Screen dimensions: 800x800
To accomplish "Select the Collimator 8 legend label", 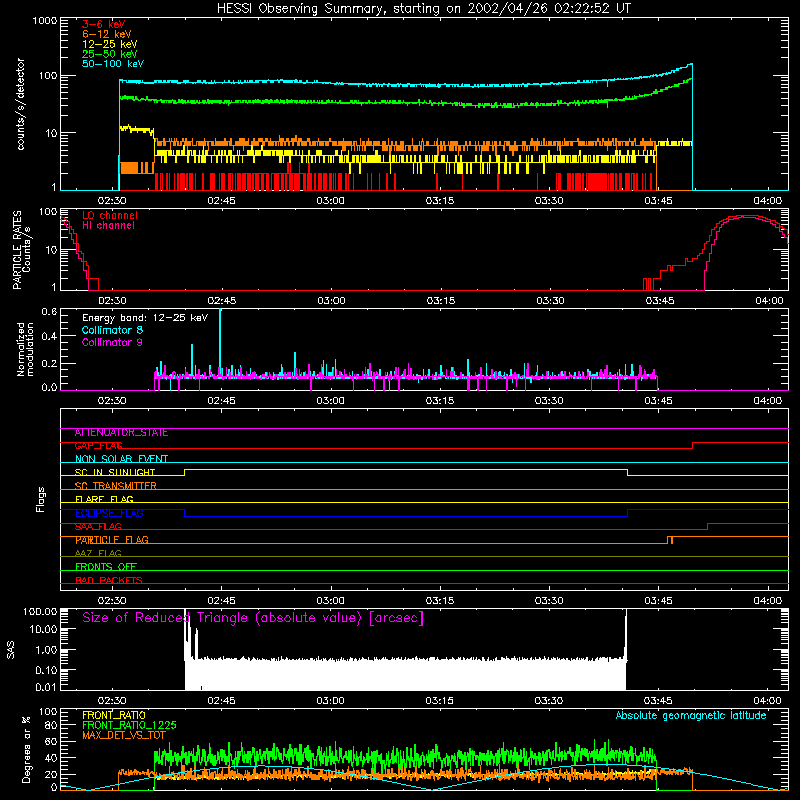I will (x=112, y=330).
